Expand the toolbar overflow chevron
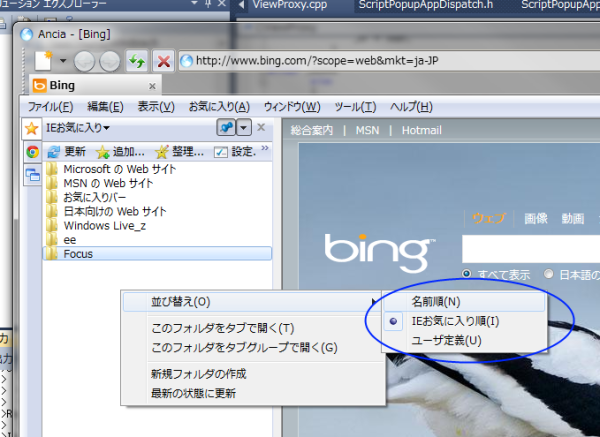The height and width of the screenshot is (437, 600). [x=265, y=148]
